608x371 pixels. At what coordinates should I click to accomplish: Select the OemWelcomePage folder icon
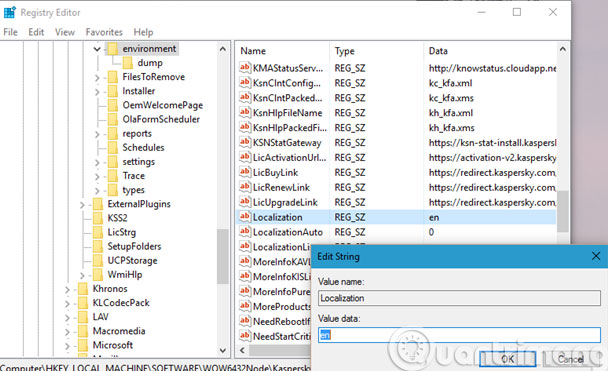(112, 105)
